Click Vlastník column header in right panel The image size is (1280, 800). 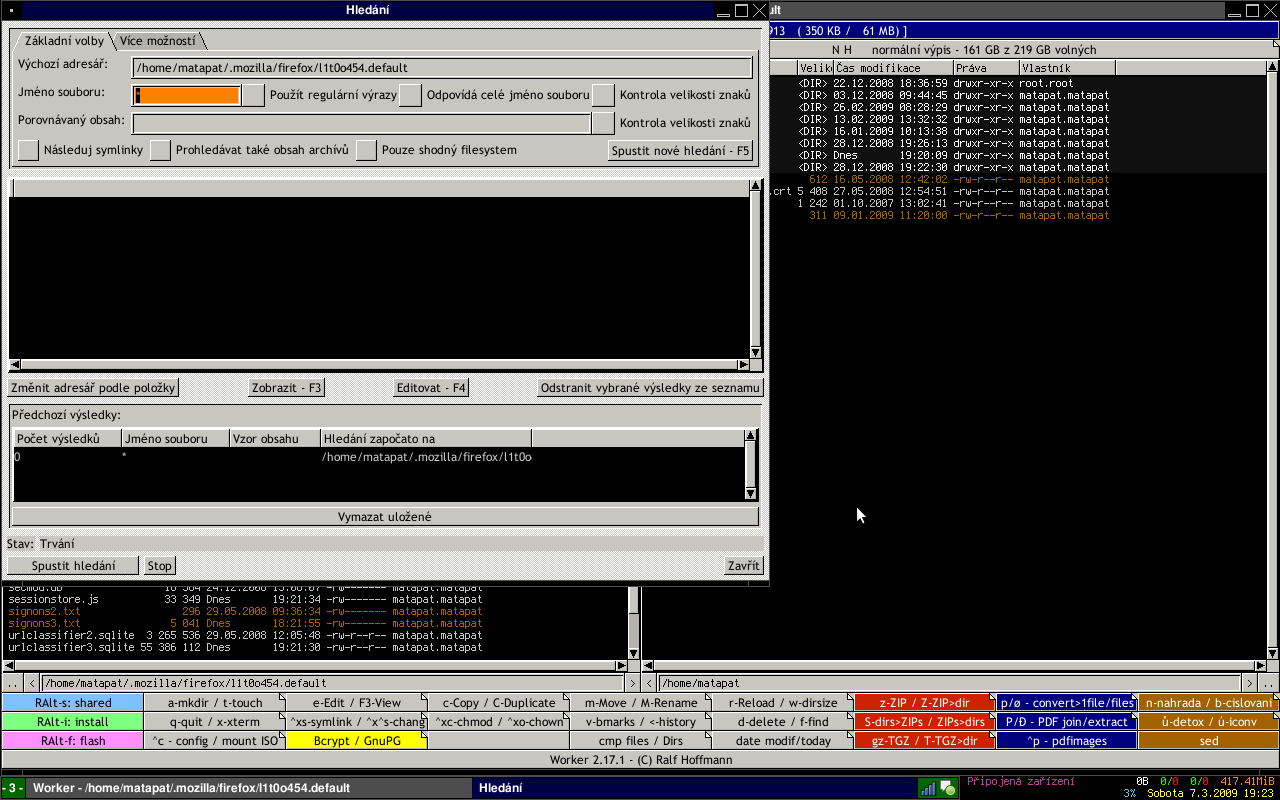coord(1067,68)
